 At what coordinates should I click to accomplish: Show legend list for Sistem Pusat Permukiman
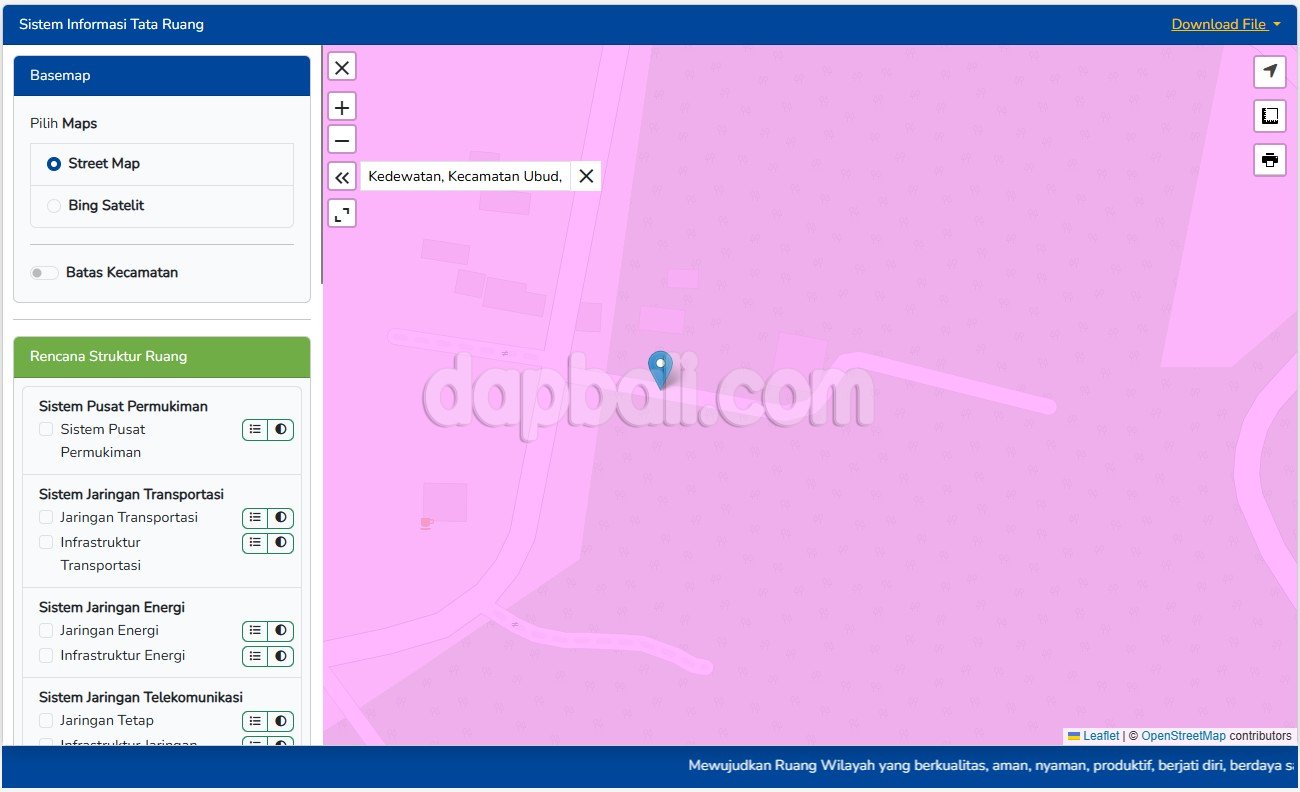255,429
